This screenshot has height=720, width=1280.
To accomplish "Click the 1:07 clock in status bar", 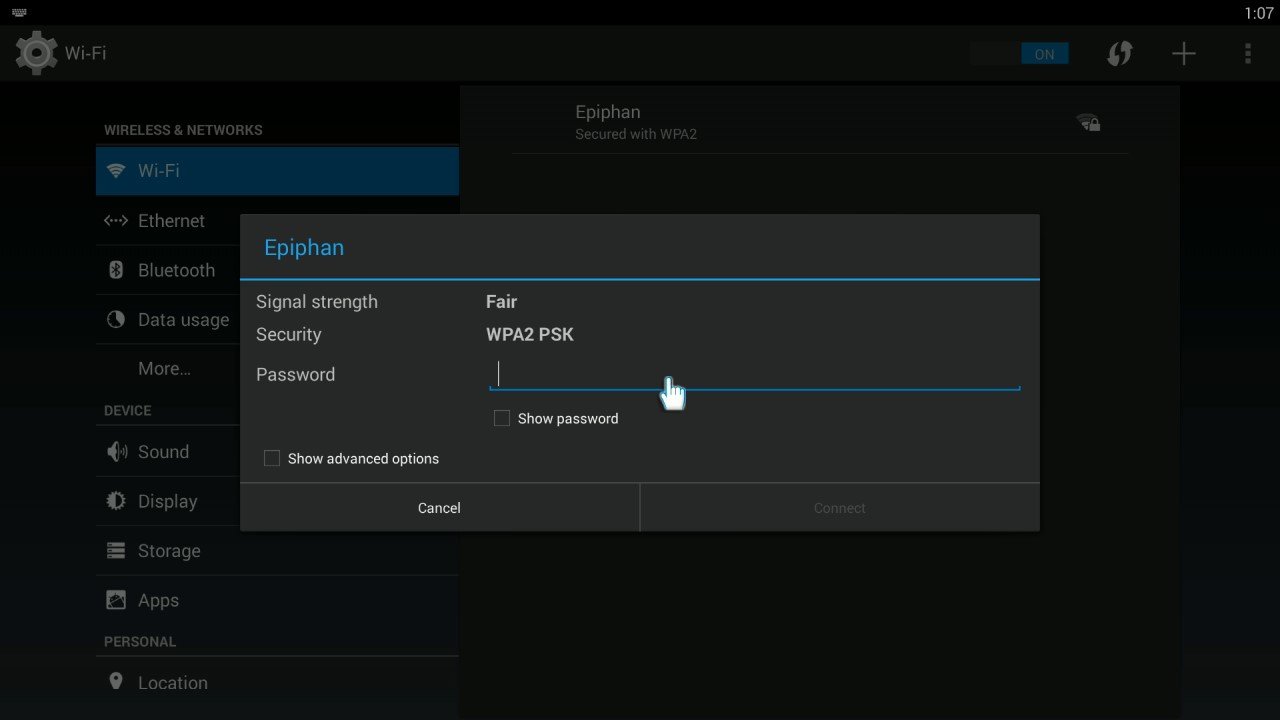I will tap(1258, 13).
